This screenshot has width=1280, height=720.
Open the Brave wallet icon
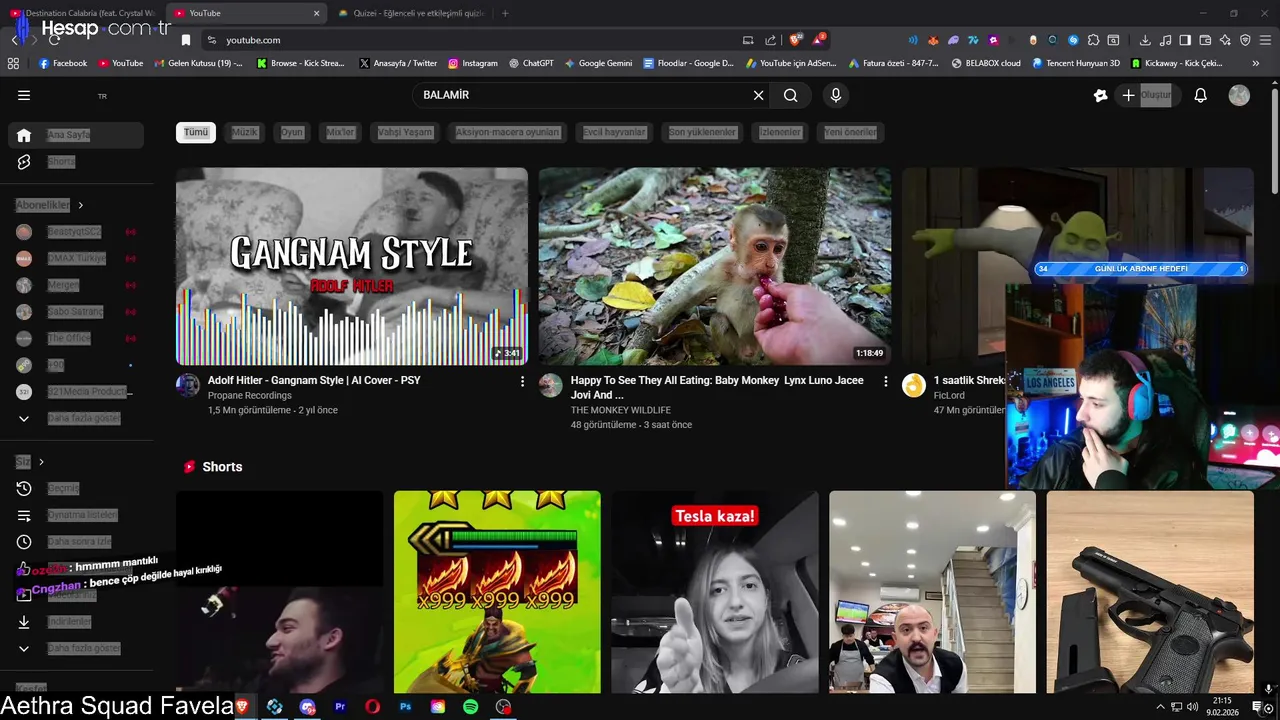(1205, 40)
